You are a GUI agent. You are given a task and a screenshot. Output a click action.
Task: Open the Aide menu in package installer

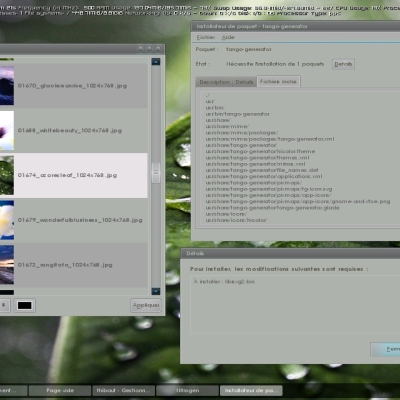(228, 37)
